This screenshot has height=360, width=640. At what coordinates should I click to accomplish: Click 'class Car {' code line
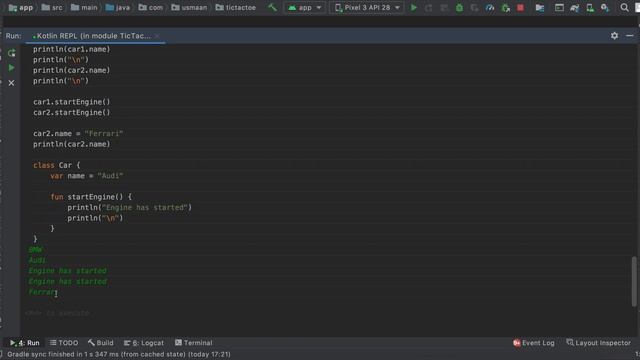[x=57, y=165]
